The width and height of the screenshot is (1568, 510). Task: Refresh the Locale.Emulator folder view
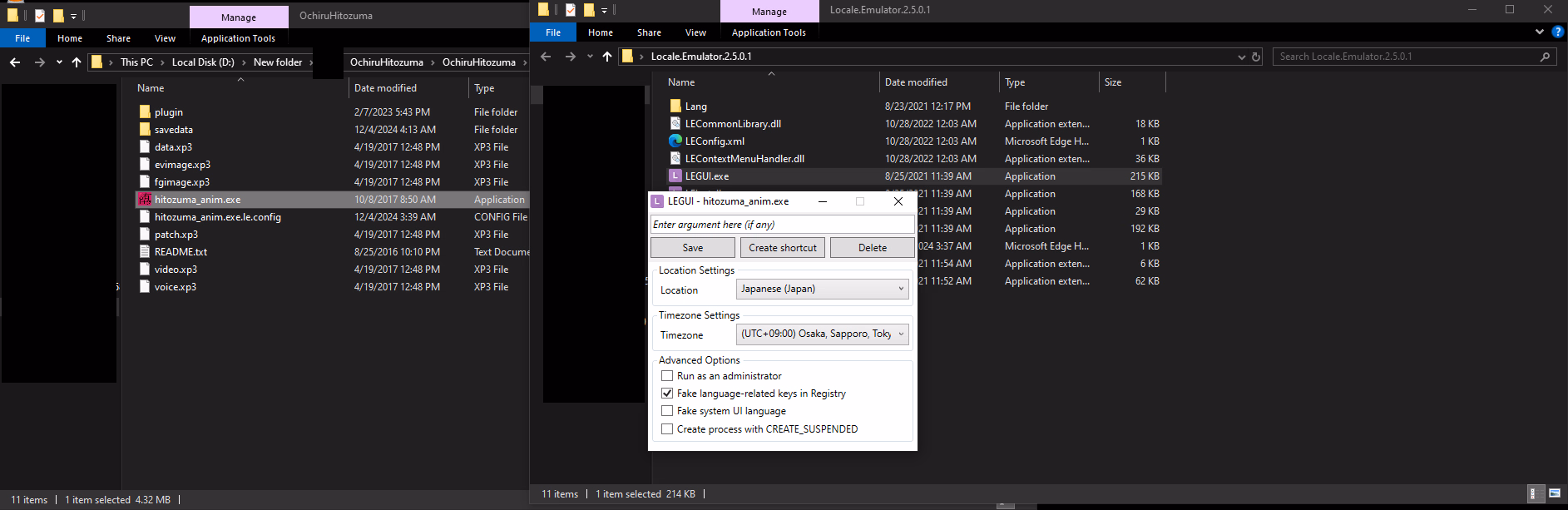coord(1256,57)
